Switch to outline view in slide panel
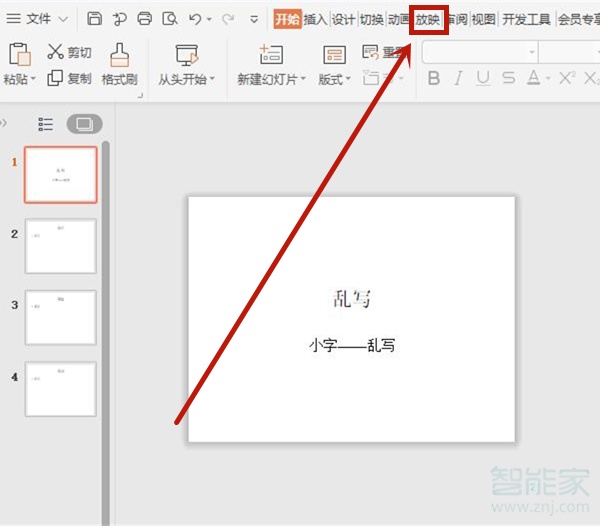 click(x=46, y=124)
